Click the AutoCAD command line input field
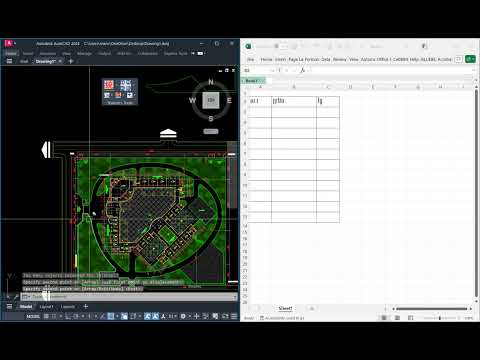Viewport: 480px width, 360px height. pyautogui.click(x=133, y=296)
